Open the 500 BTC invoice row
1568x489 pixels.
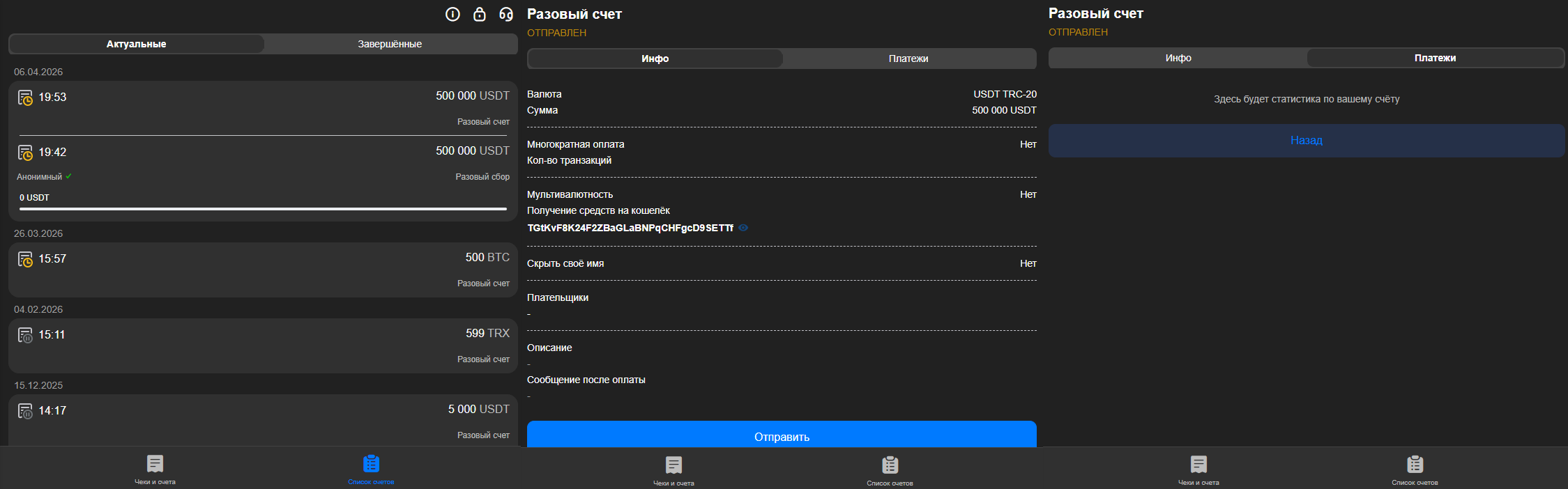coord(263,270)
